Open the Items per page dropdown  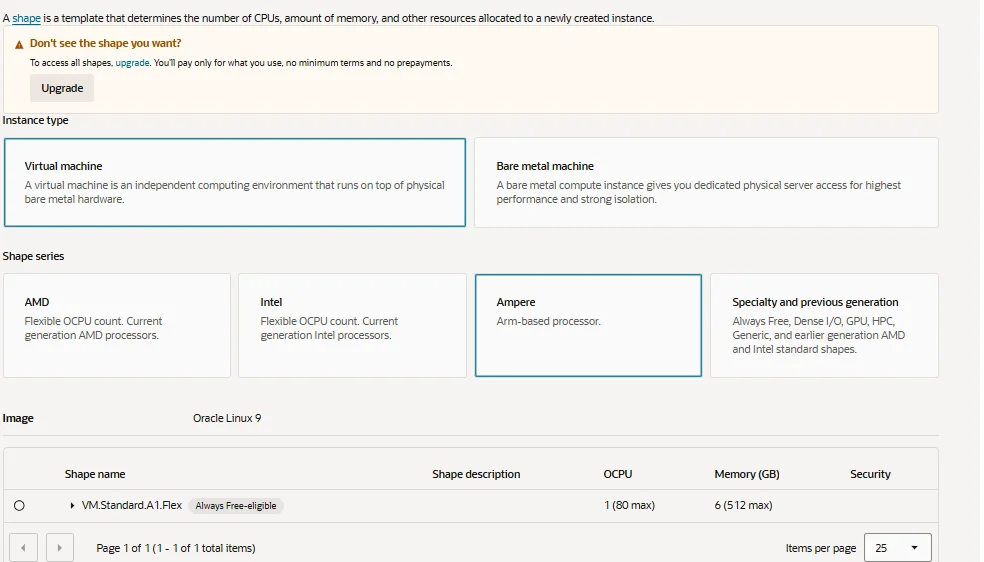tap(897, 548)
